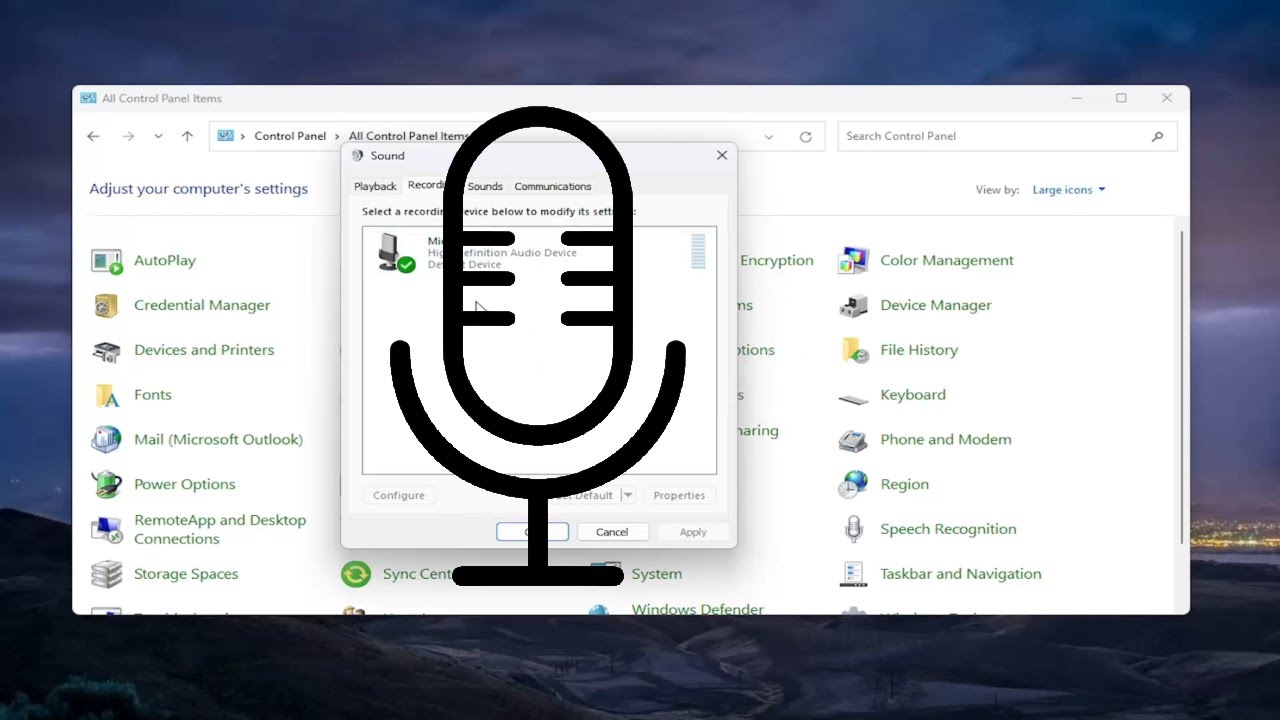Screen dimensions: 1280x720
Task: Open Color Management icon
Action: [853, 261]
